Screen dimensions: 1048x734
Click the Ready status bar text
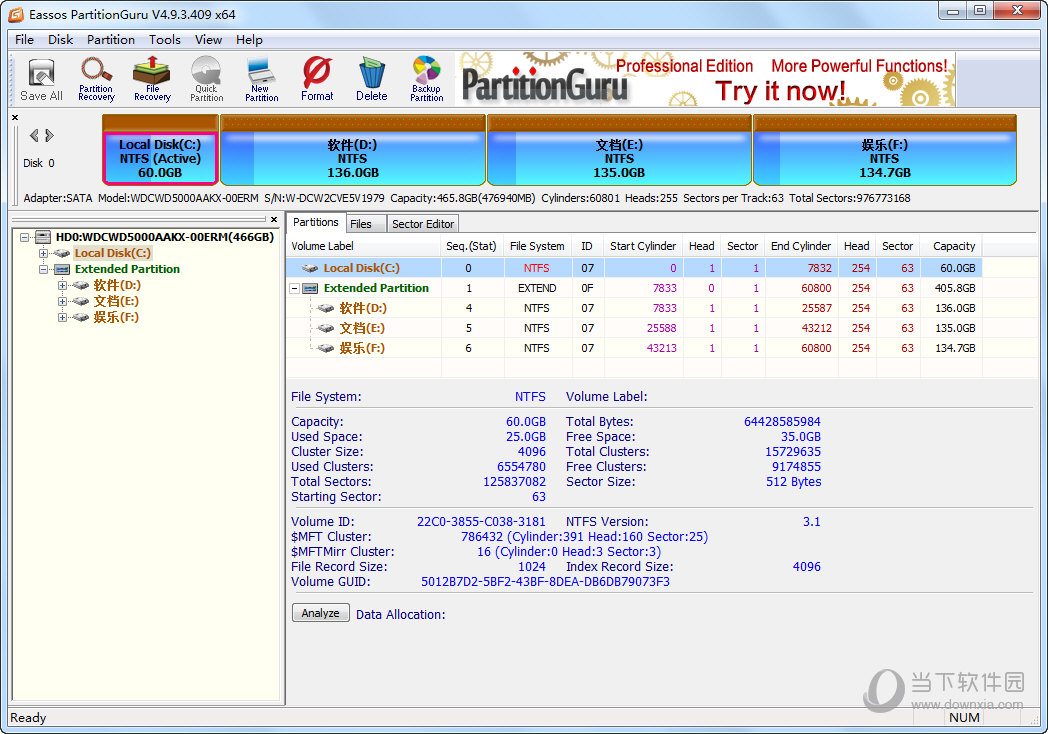tap(28, 717)
